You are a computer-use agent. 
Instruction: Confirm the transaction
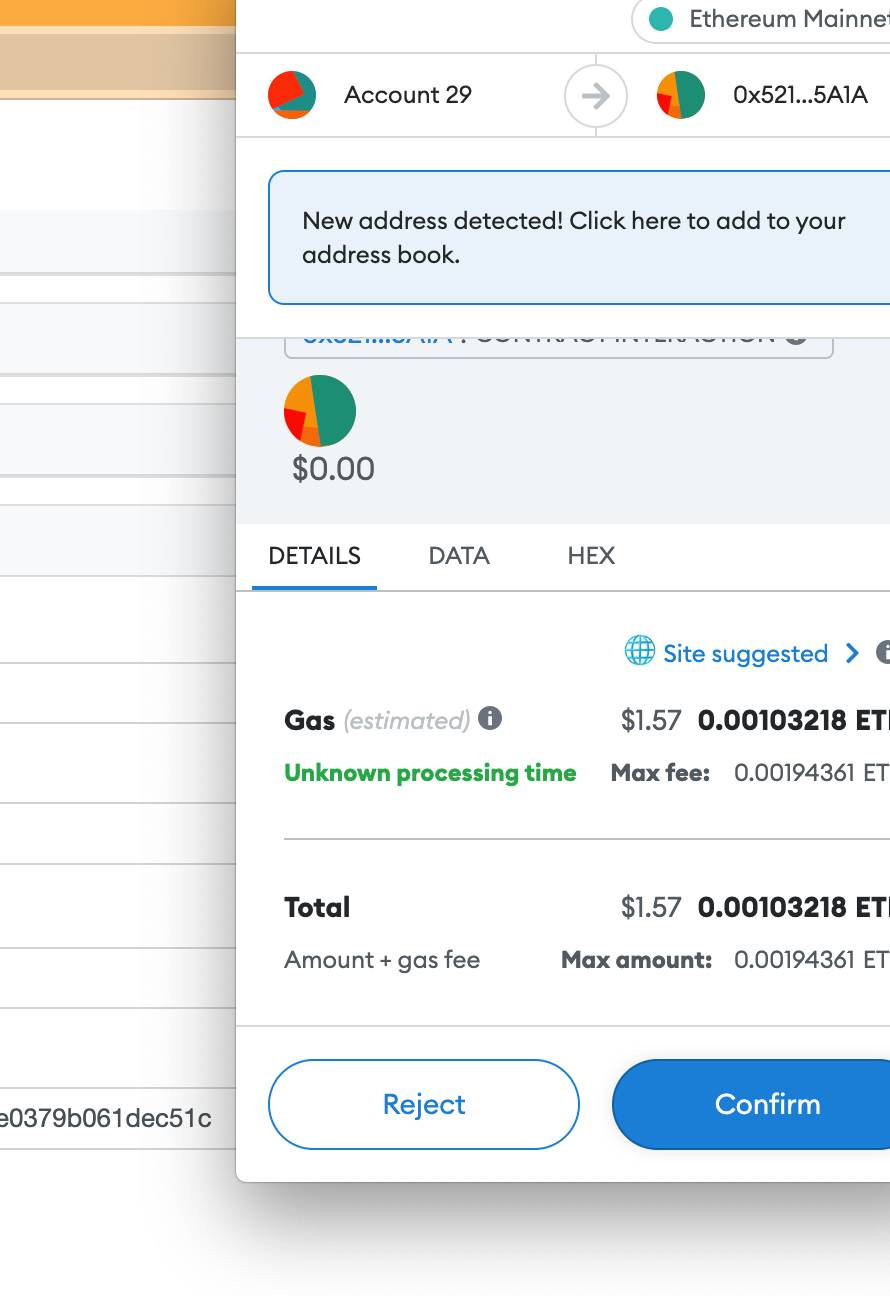pos(767,1104)
